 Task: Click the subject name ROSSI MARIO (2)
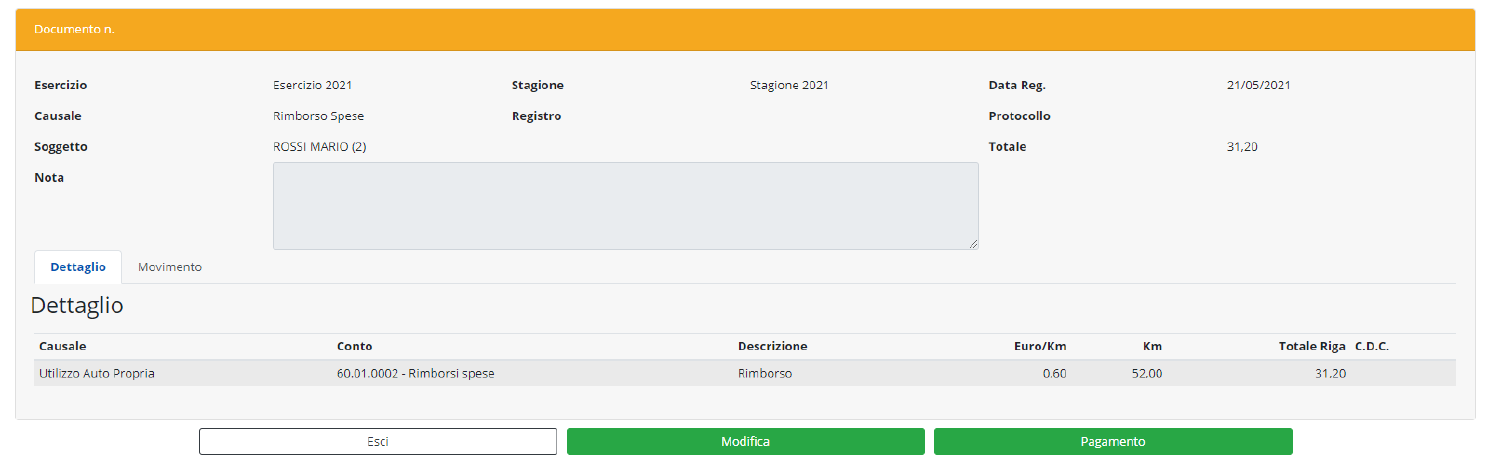click(x=319, y=147)
